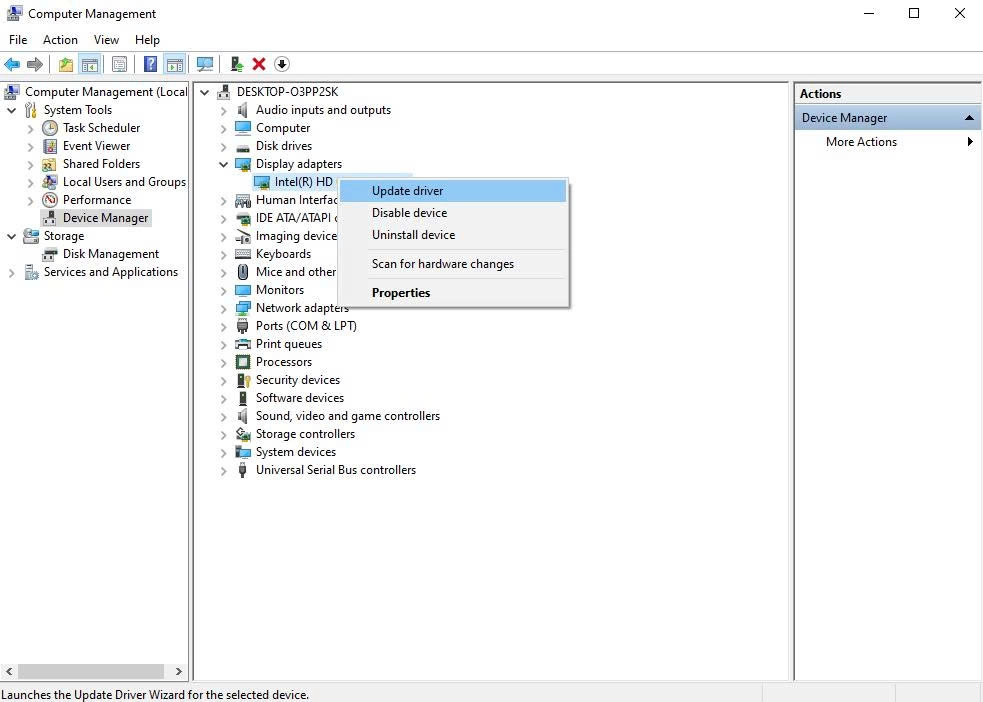
Task: Open the Action menu
Action: coord(60,39)
